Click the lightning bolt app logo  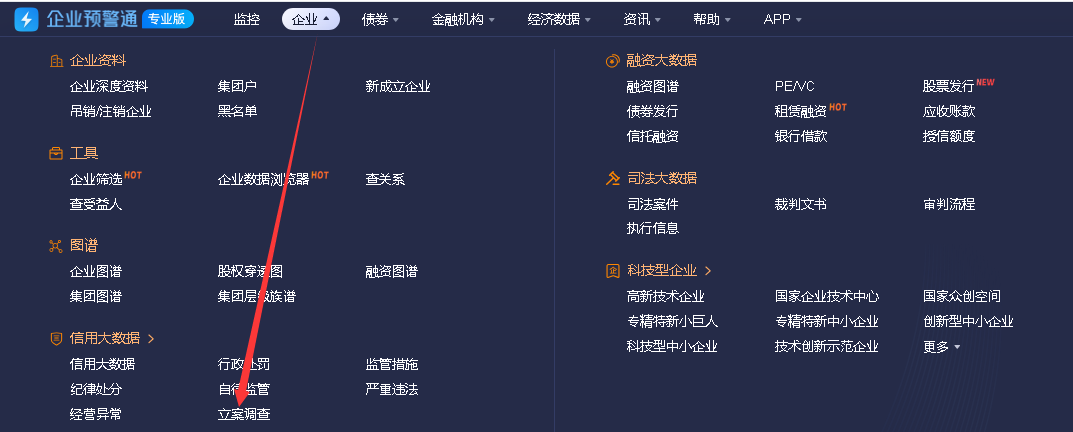(27, 19)
